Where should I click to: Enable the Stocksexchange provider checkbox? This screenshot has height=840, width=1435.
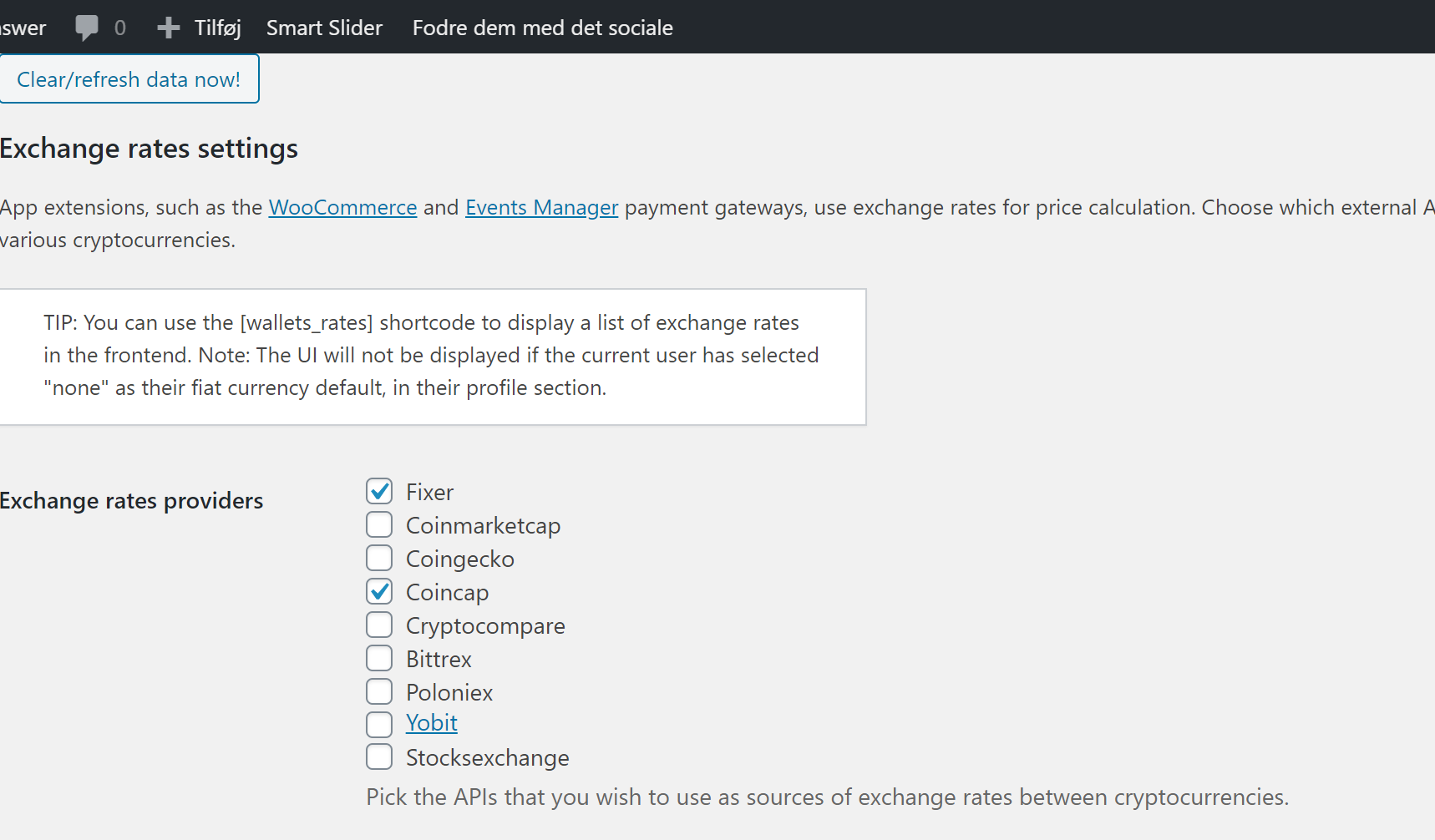pyautogui.click(x=379, y=757)
